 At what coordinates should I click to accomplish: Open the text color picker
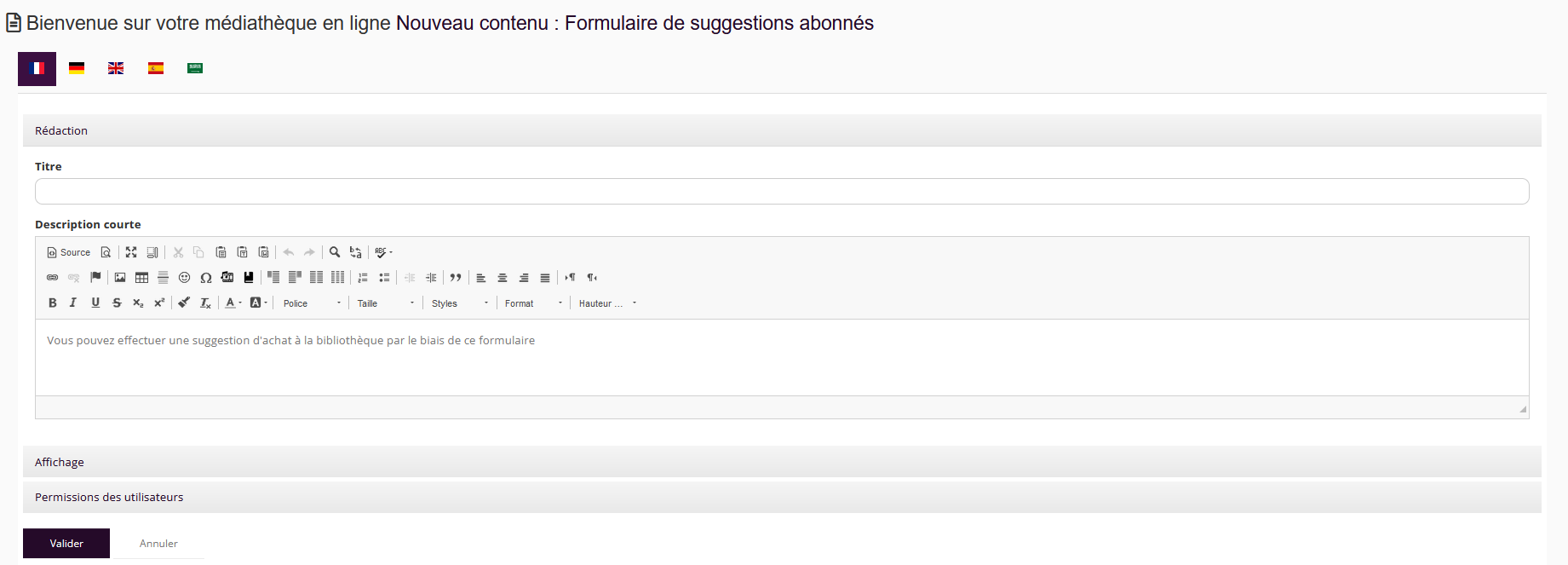coord(232,303)
